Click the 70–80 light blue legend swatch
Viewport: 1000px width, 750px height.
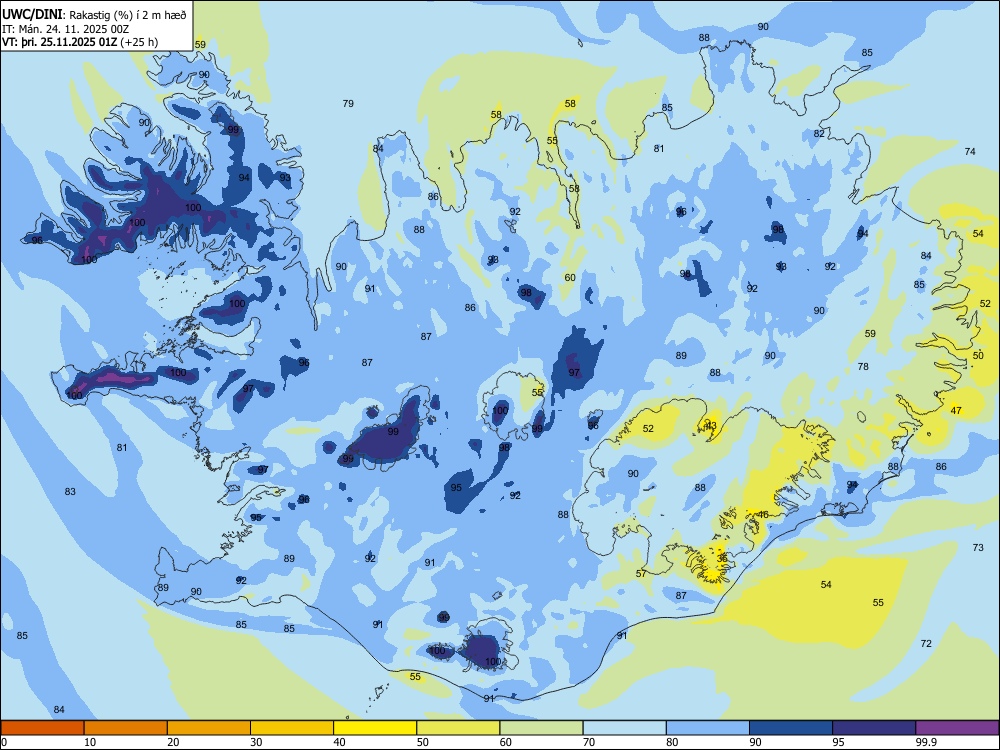624,728
